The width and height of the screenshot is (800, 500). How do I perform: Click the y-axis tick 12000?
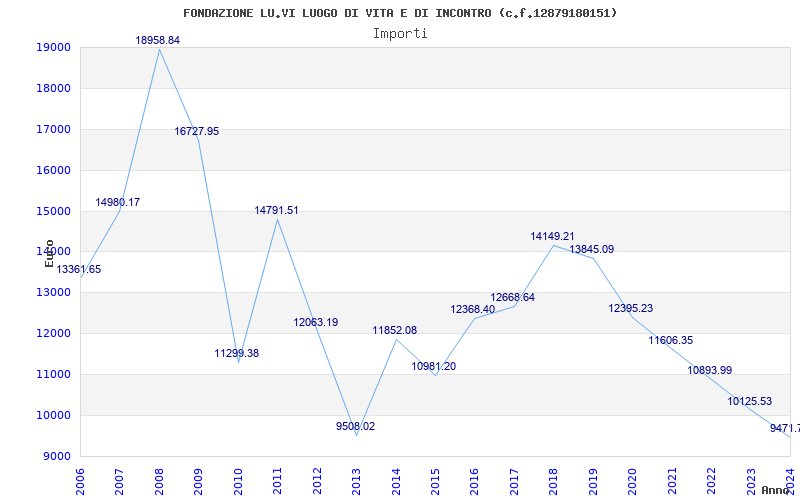(x=53, y=334)
